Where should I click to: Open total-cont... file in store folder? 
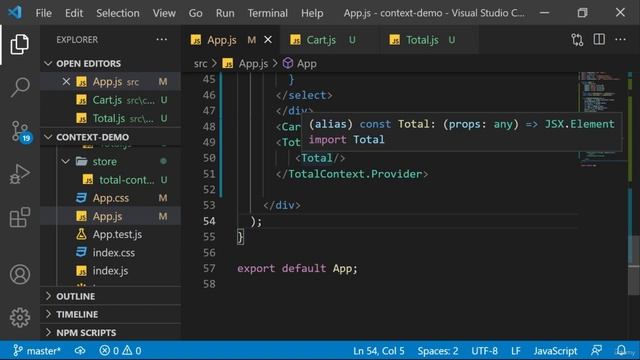(110, 180)
